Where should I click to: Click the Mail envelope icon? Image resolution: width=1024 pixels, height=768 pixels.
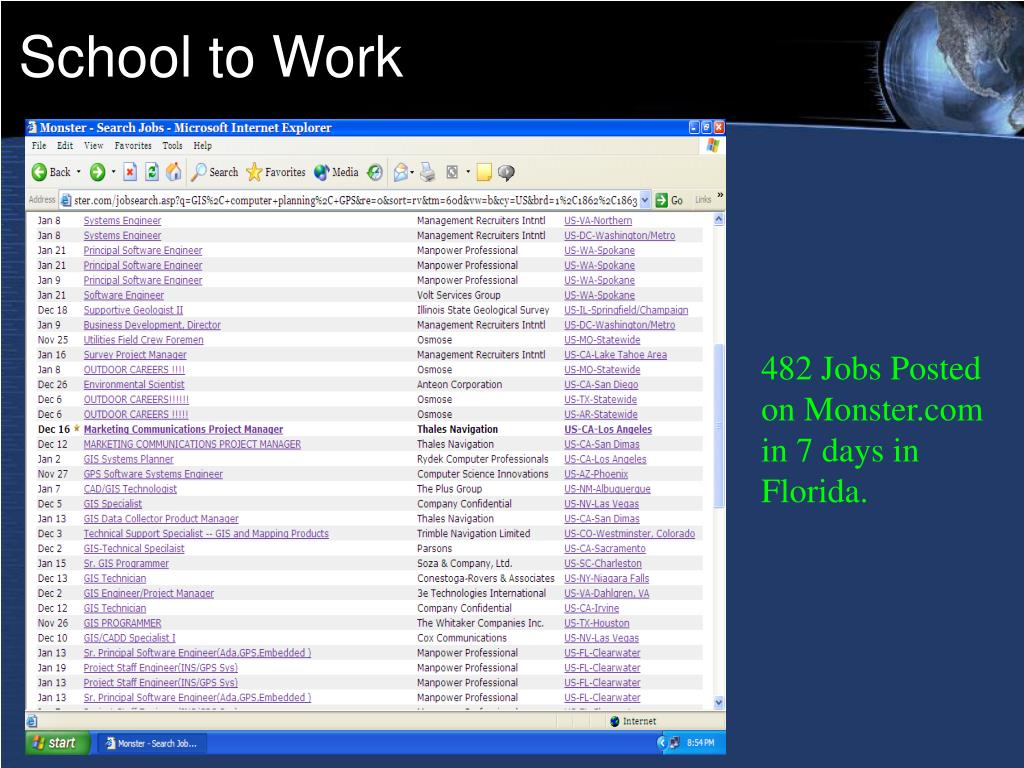(400, 172)
